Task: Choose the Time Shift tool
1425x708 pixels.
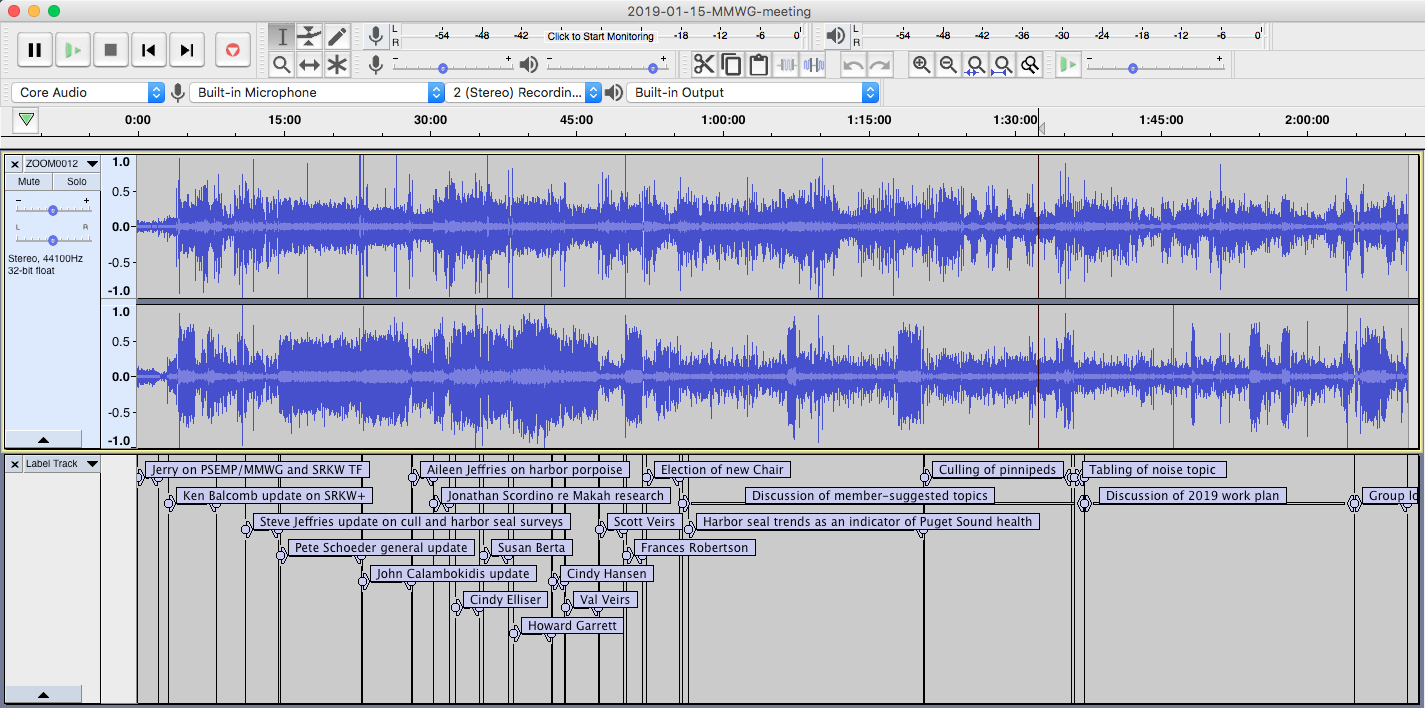Action: coord(310,65)
